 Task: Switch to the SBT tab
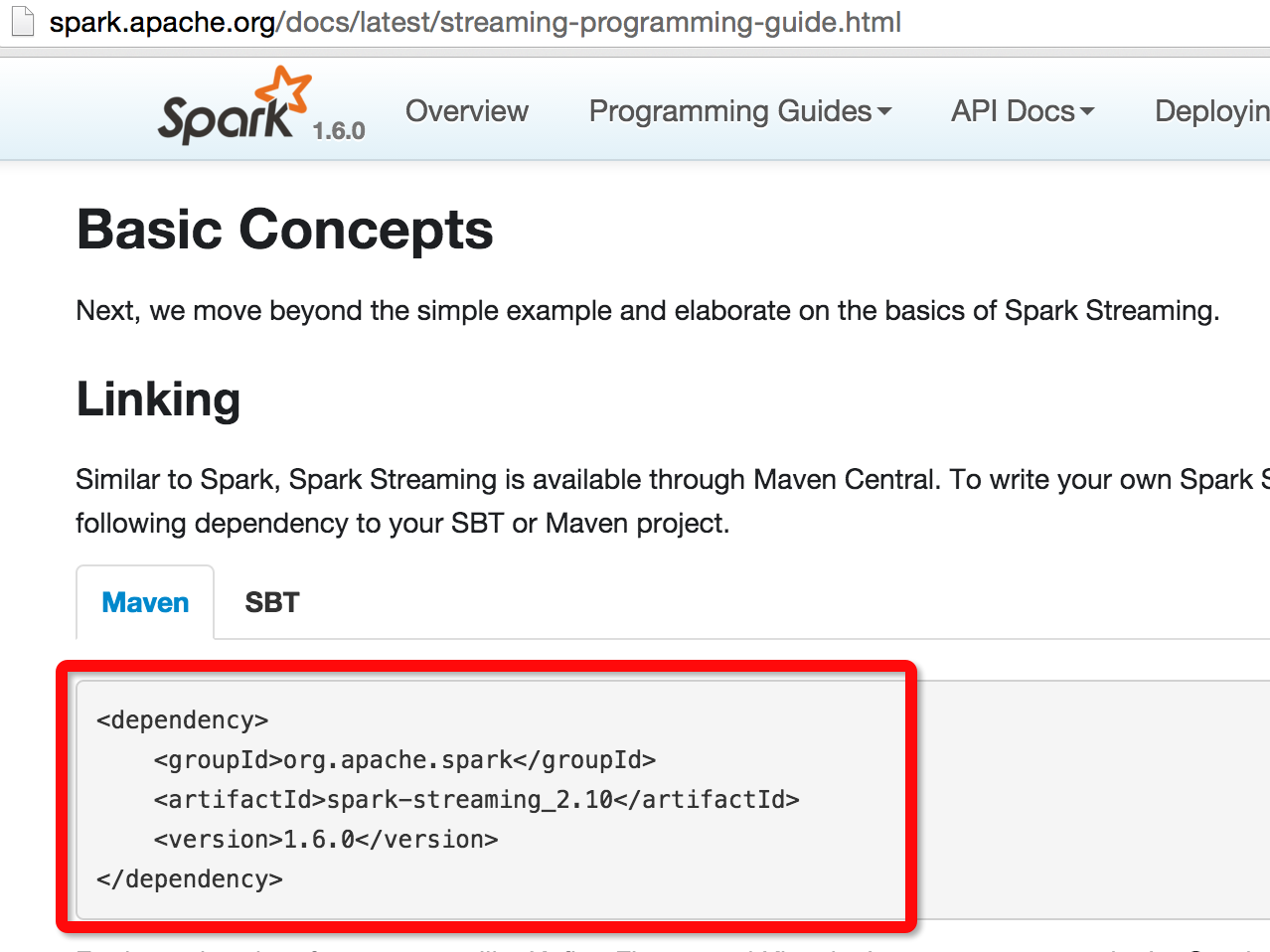point(272,602)
